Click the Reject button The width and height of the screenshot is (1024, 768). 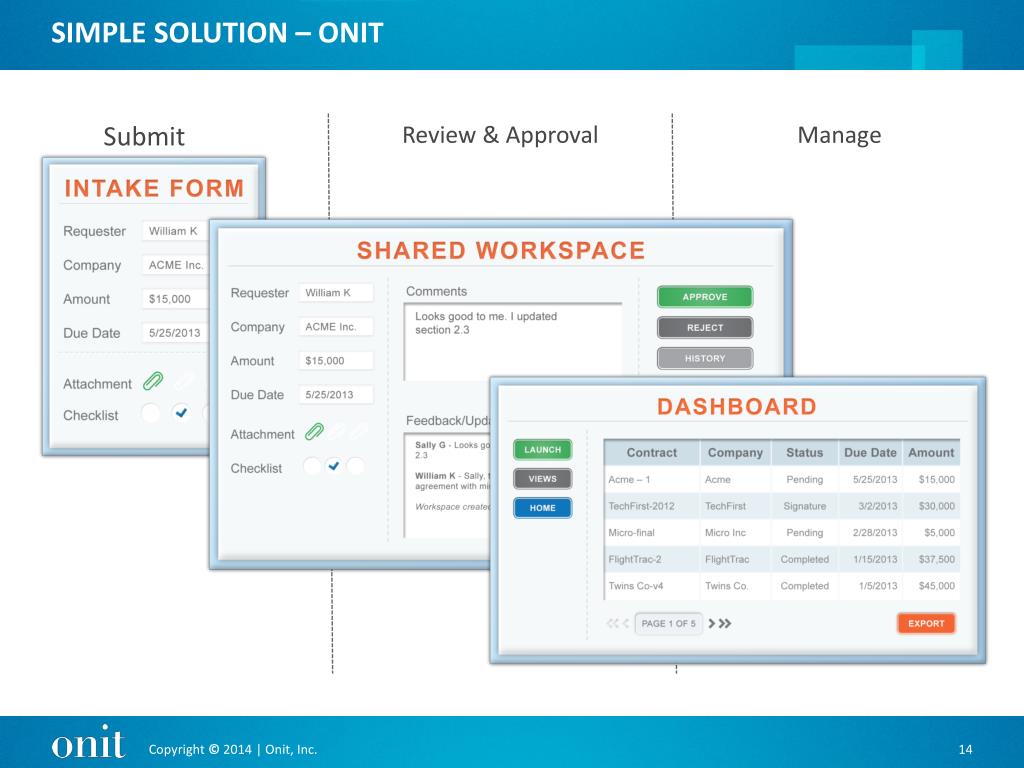coord(705,327)
